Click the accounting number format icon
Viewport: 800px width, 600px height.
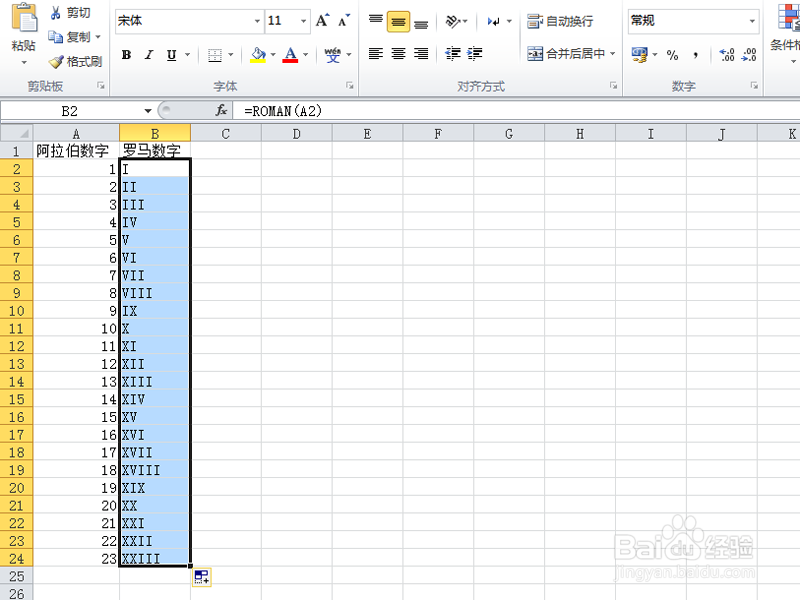click(639, 54)
